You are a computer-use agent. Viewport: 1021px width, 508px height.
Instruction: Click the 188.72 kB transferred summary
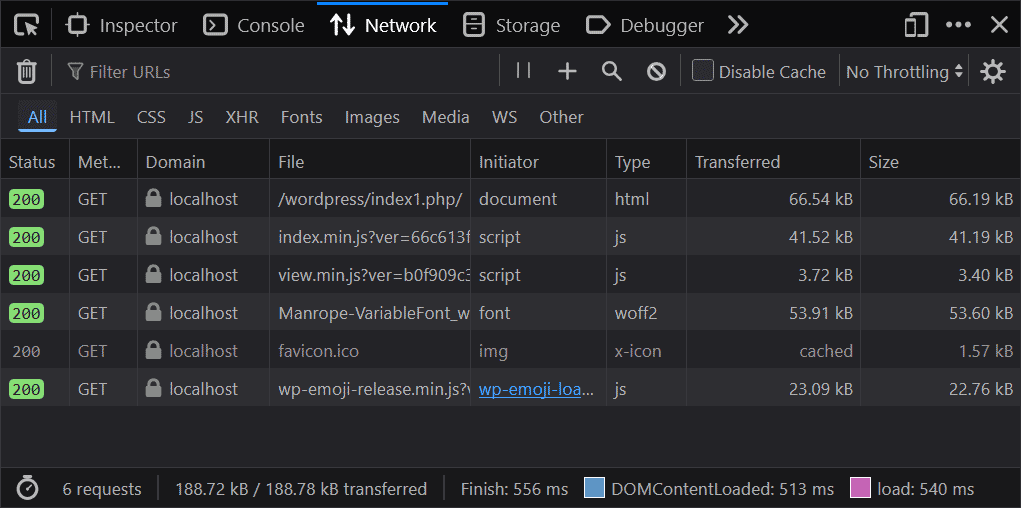[301, 489]
